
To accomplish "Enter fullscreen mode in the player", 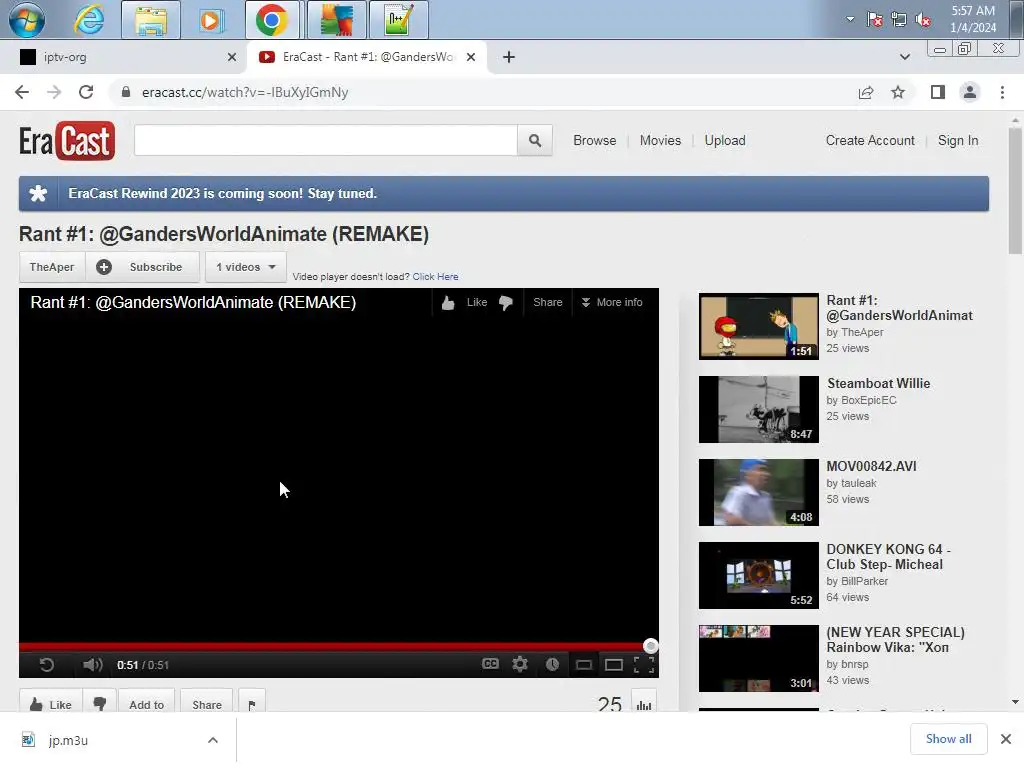I will point(644,665).
